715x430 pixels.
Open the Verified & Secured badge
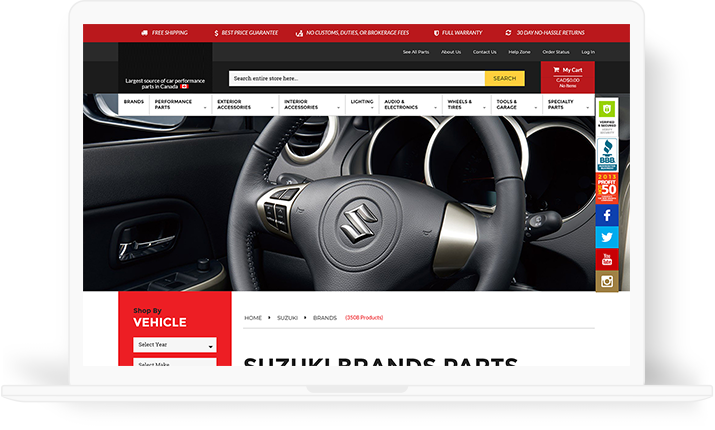click(x=607, y=117)
